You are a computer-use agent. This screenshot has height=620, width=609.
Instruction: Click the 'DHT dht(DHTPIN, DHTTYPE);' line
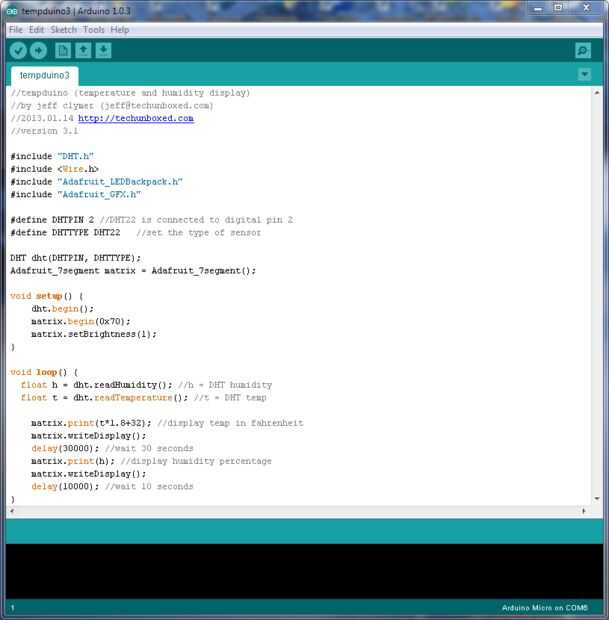(76, 258)
